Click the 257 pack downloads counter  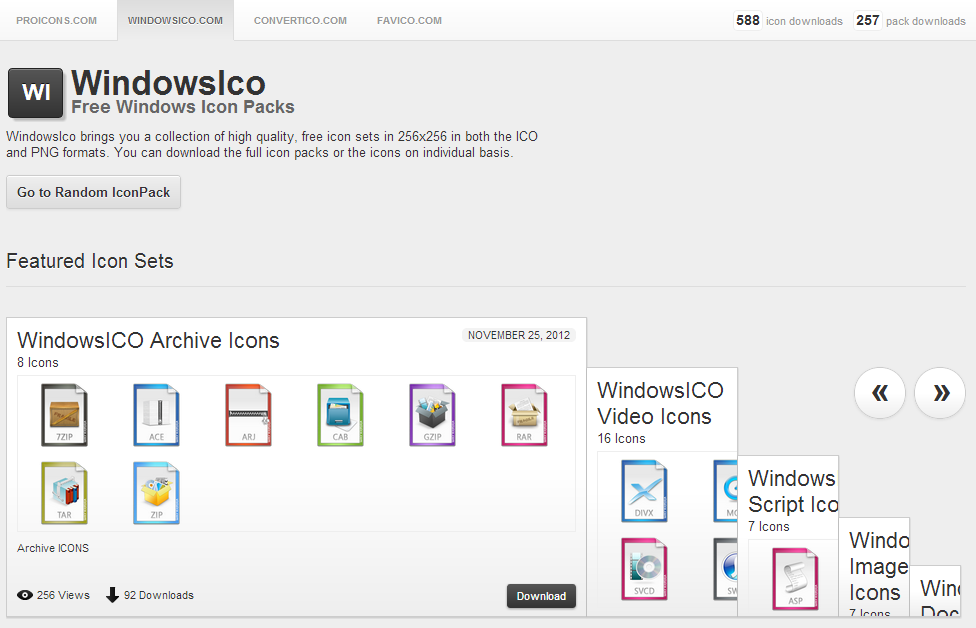click(x=910, y=21)
